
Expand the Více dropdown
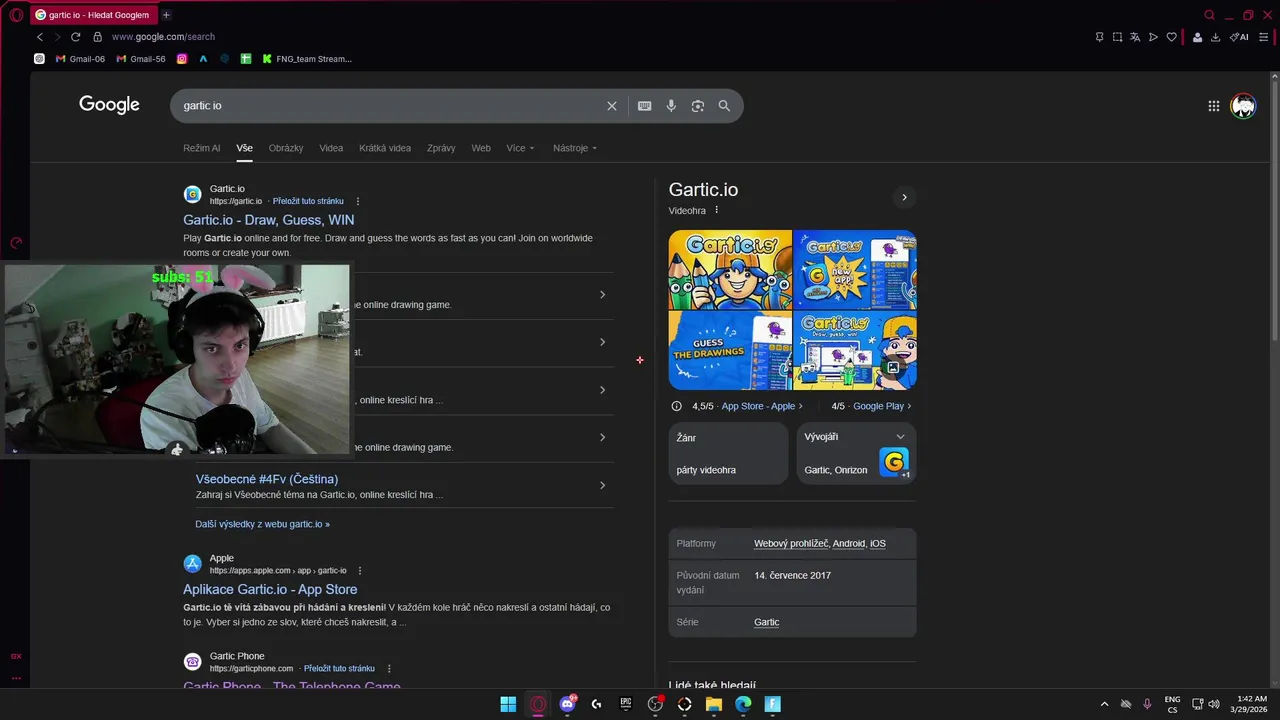(x=520, y=148)
